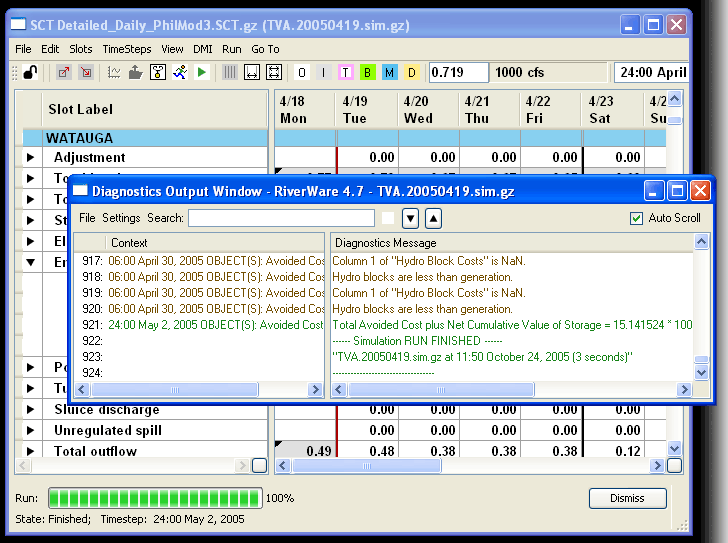The width and height of the screenshot is (728, 543).
Task: Click the hand-with-arrow toolbar icon
Action: (x=136, y=72)
